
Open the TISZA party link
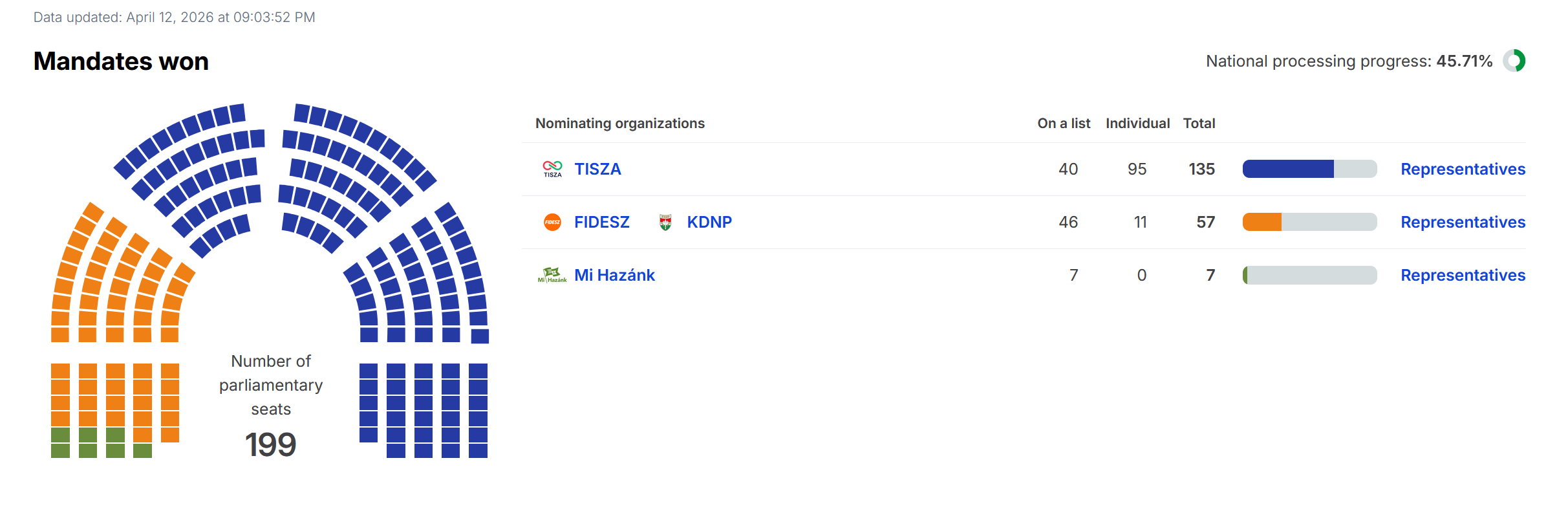coord(597,169)
